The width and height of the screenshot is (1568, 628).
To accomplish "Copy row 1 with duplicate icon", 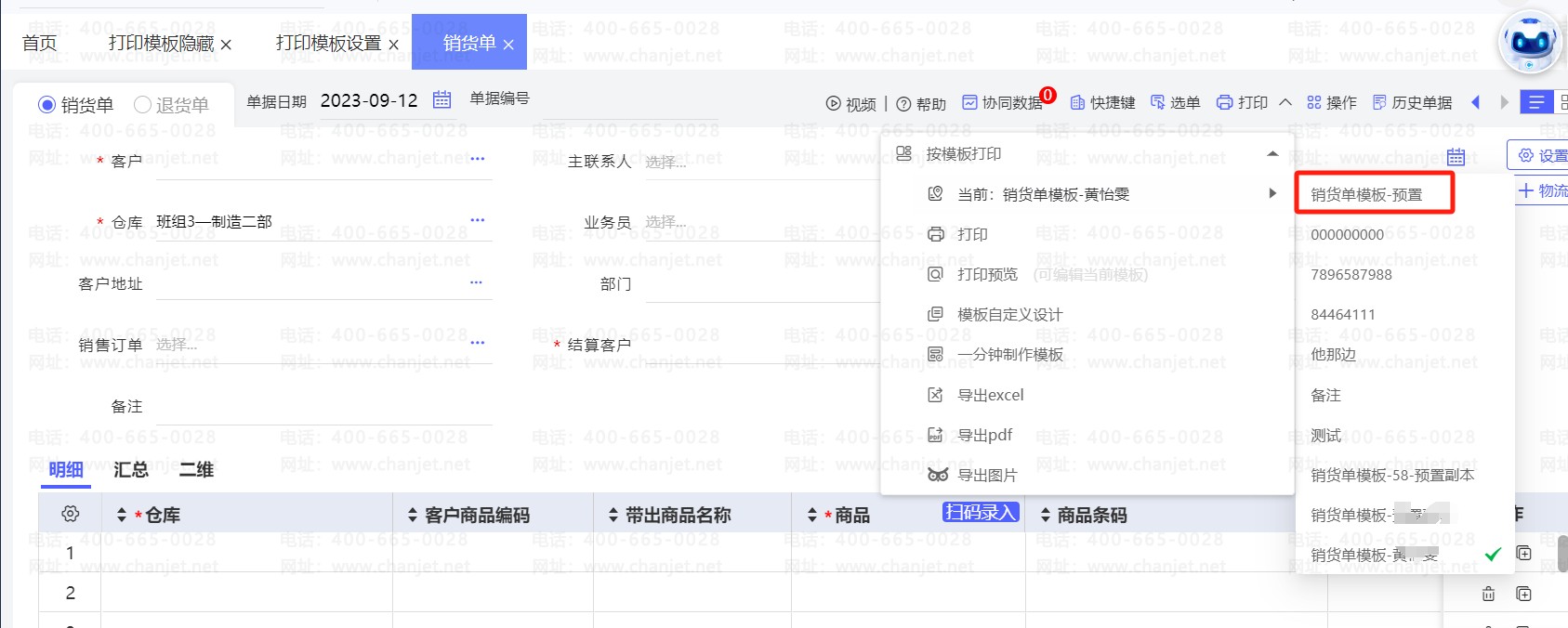I will pos(1523,554).
